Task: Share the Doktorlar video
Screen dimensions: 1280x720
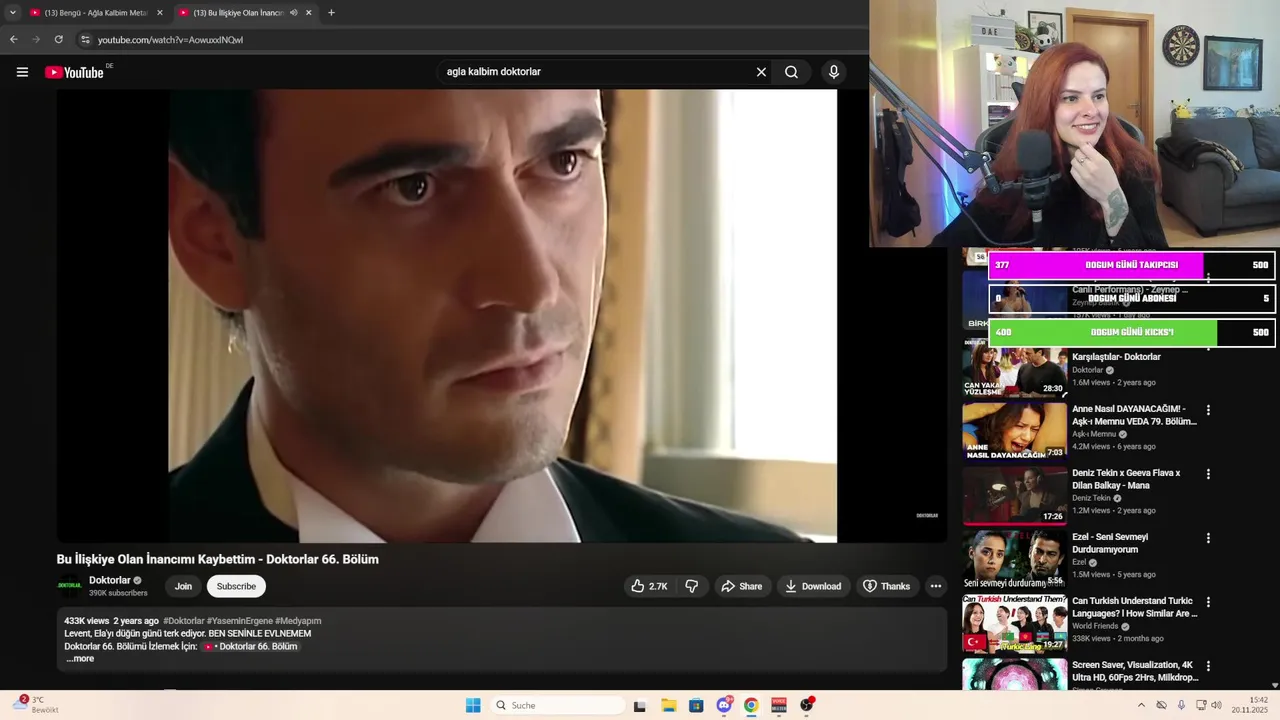Action: click(x=742, y=586)
